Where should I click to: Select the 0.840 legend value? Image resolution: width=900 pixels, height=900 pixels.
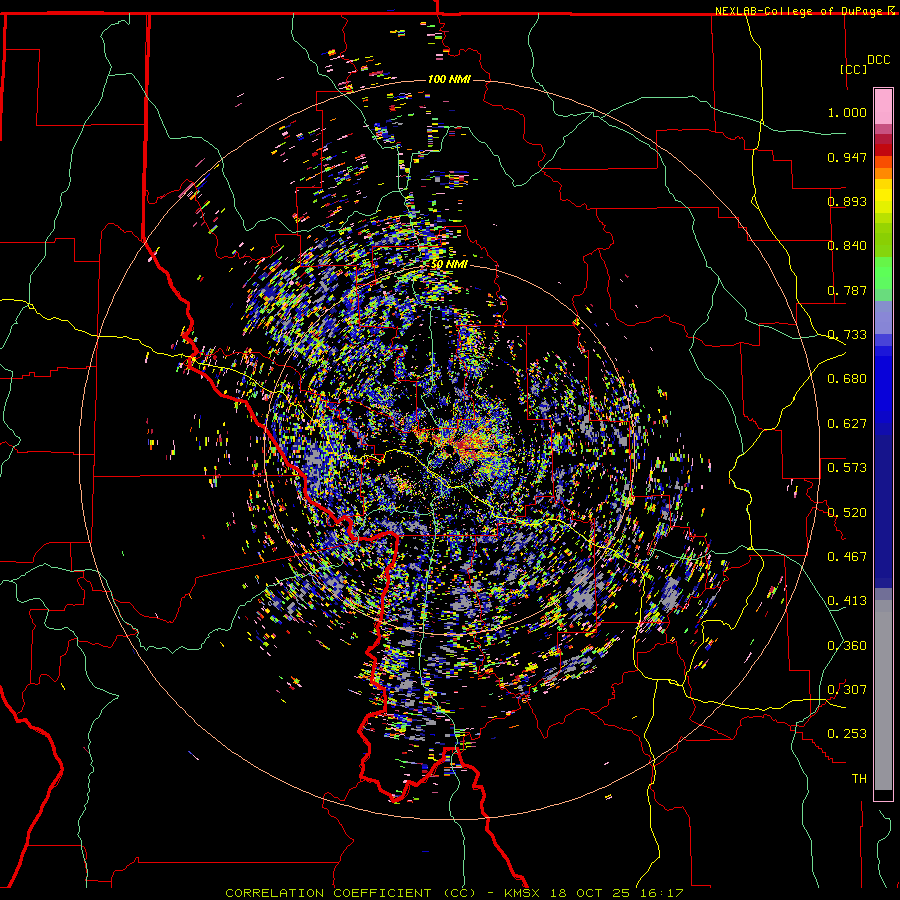click(847, 246)
